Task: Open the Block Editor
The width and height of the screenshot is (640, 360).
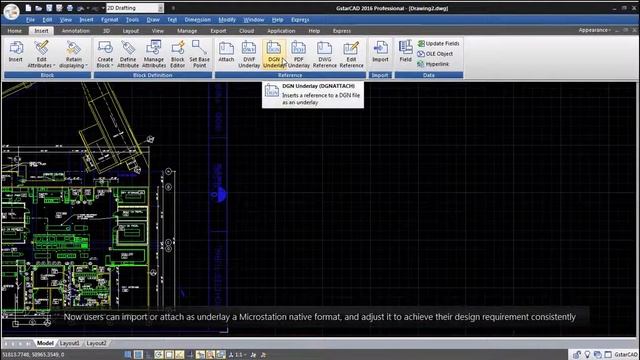Action: click(x=178, y=54)
